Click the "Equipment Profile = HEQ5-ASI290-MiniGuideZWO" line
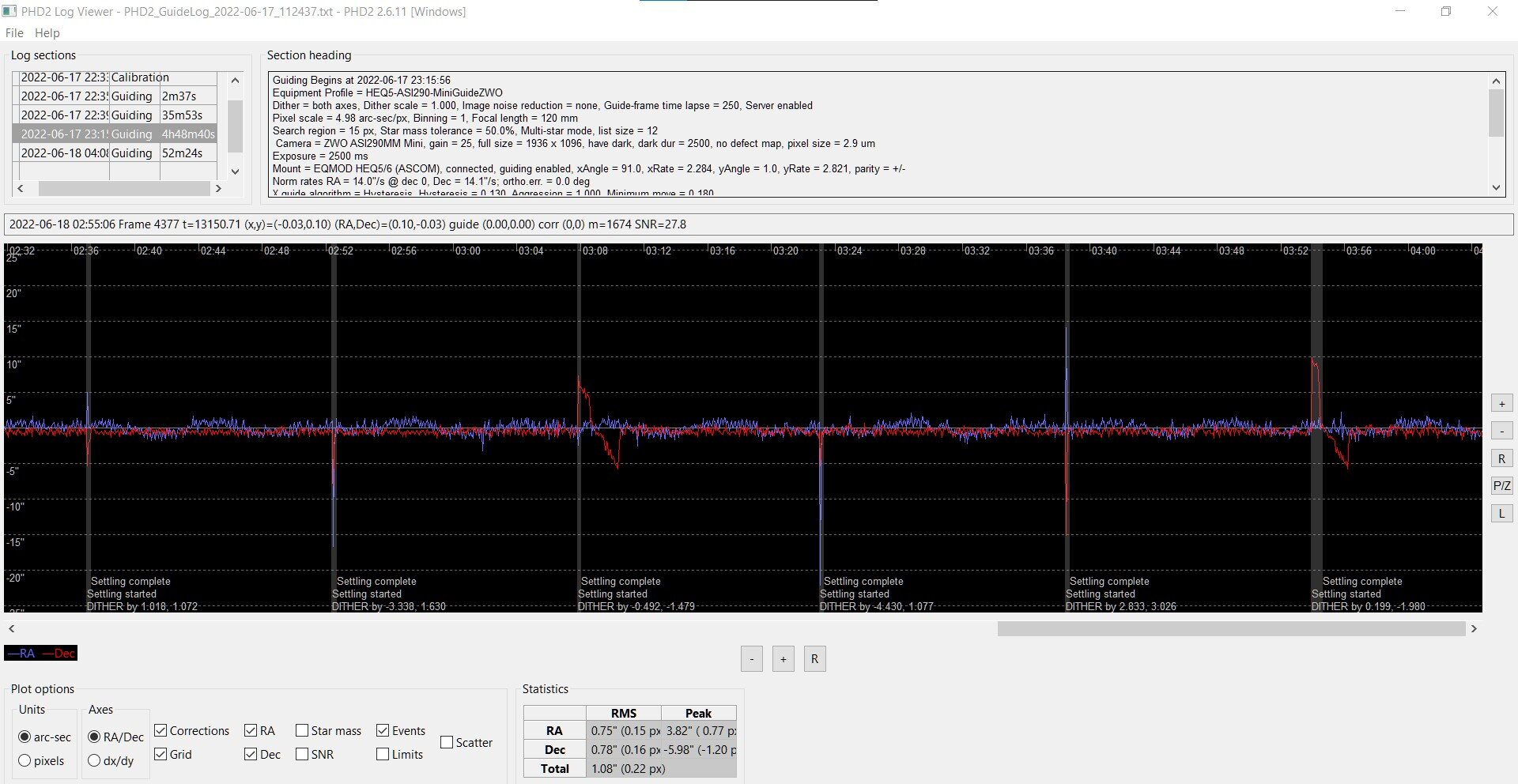The height and width of the screenshot is (784, 1518). (387, 92)
